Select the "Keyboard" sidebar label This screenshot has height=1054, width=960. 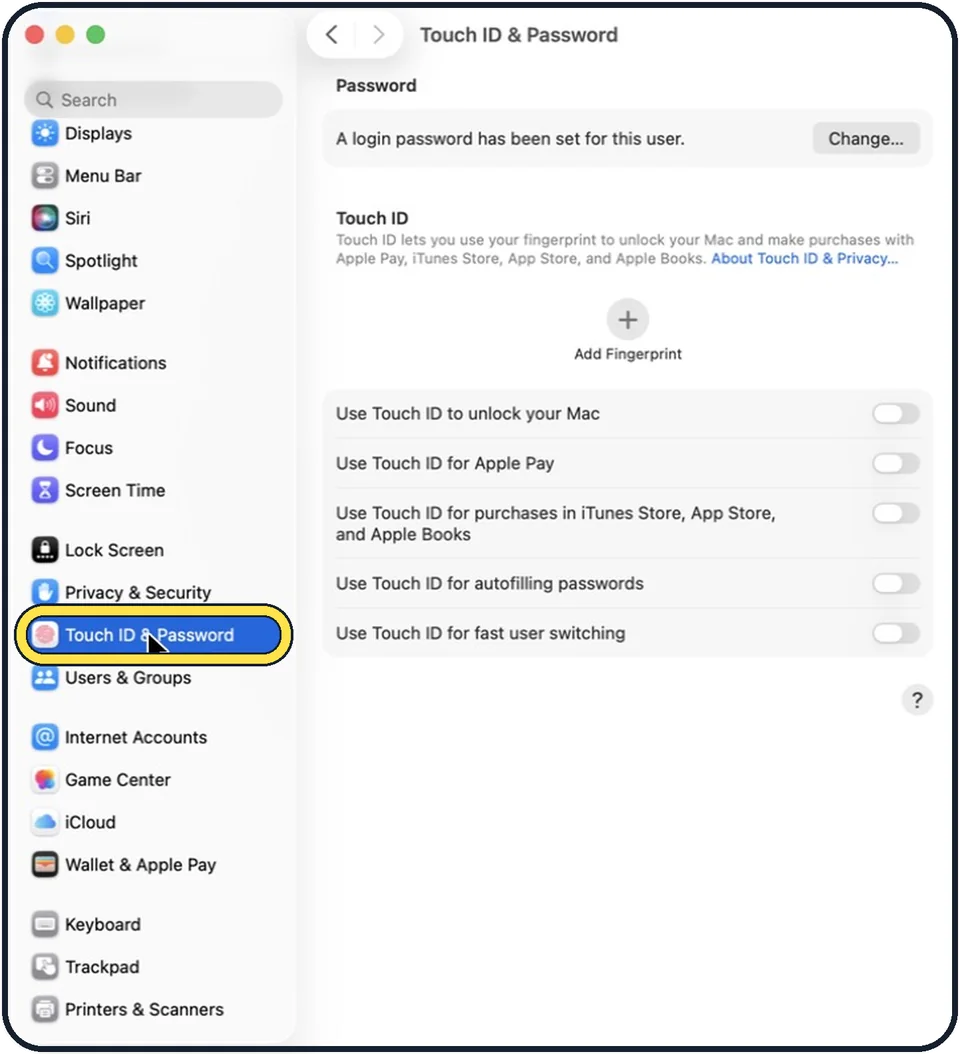[x=103, y=925]
